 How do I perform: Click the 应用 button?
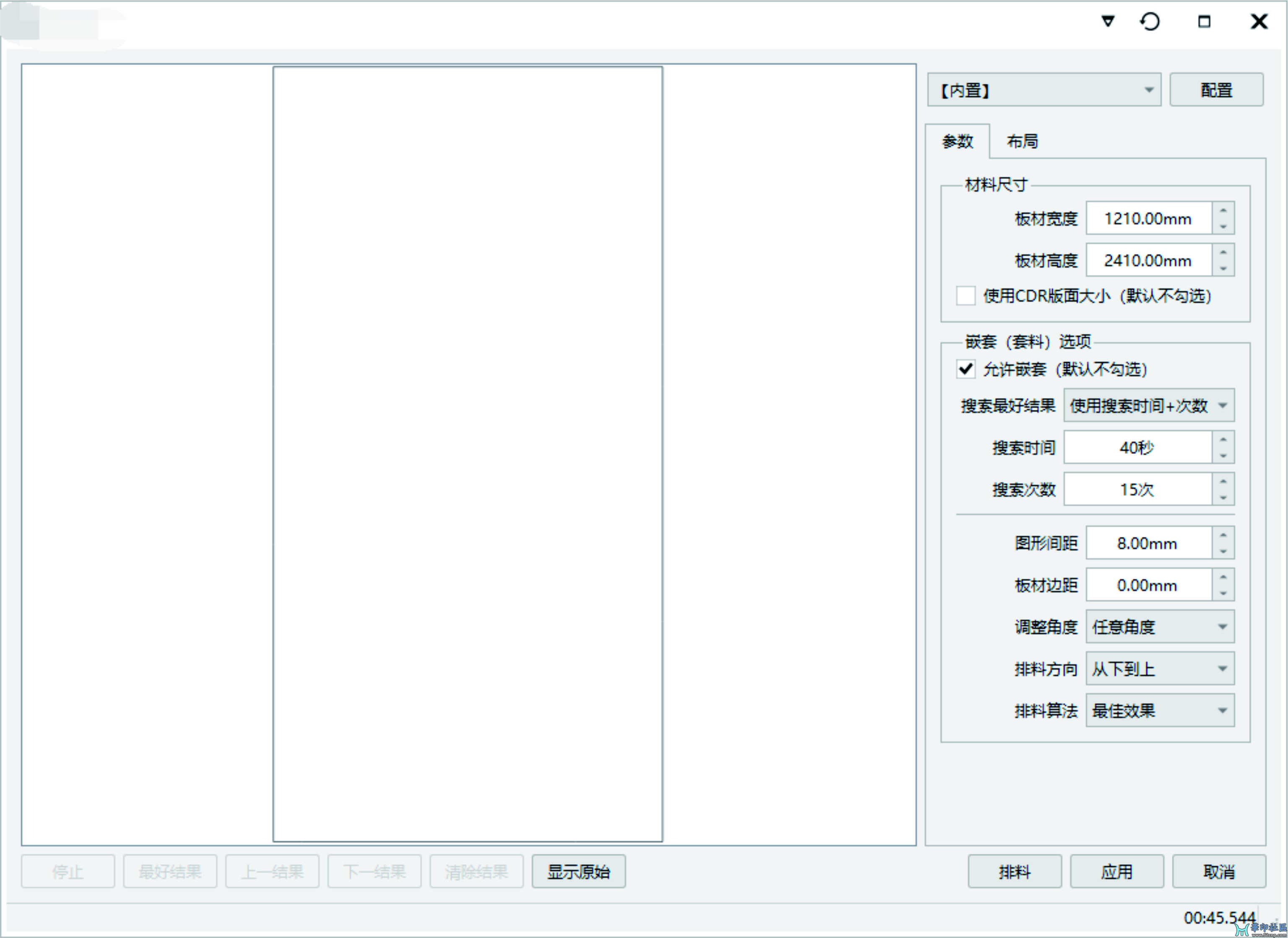(x=1117, y=871)
